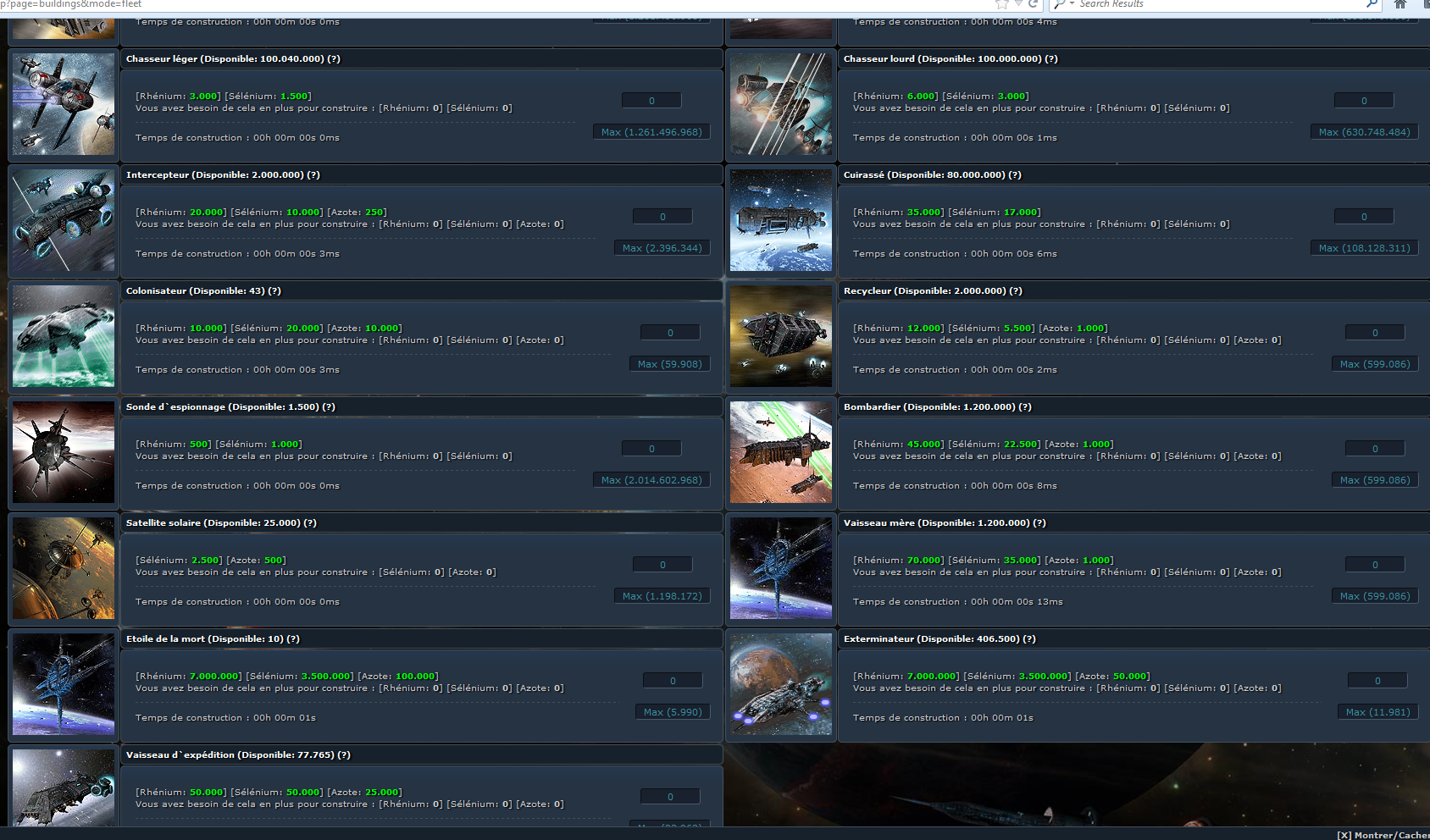The width and height of the screenshot is (1430, 840).
Task: Click the Recycleur ship picture
Action: [x=780, y=336]
